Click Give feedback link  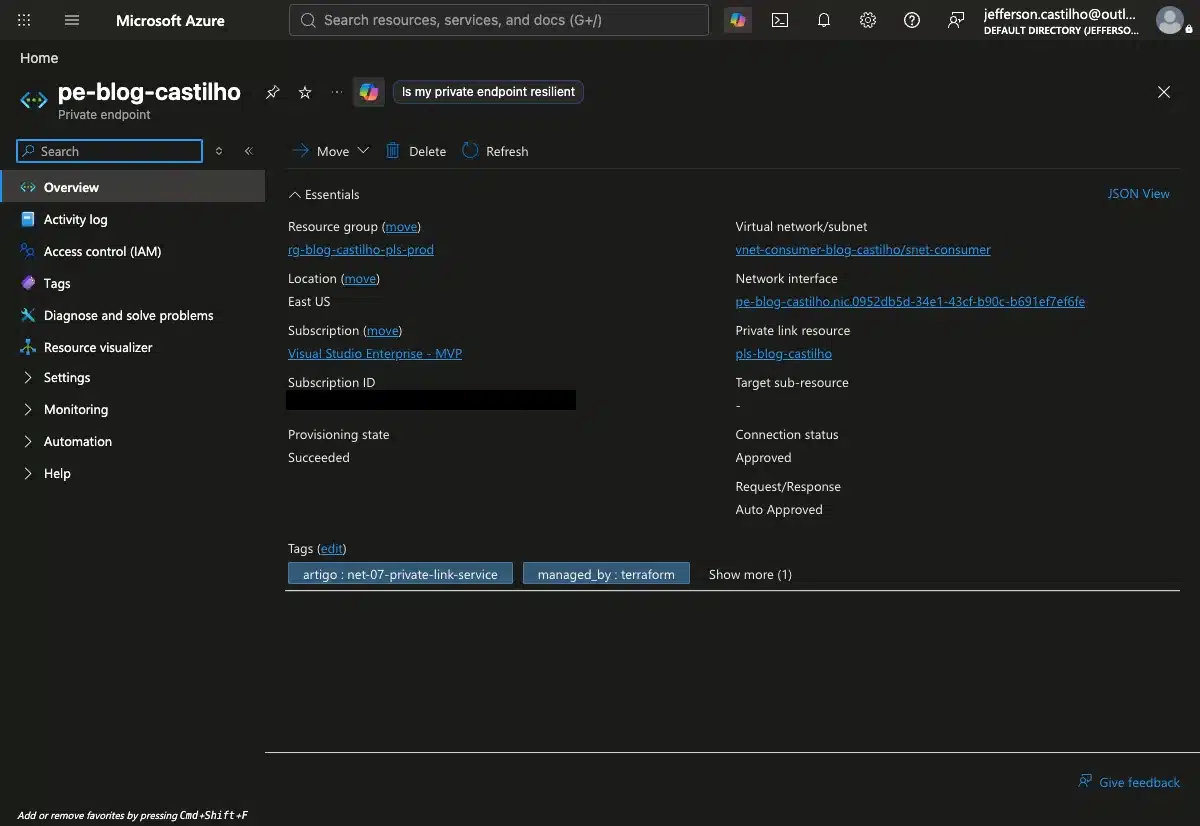click(1139, 783)
